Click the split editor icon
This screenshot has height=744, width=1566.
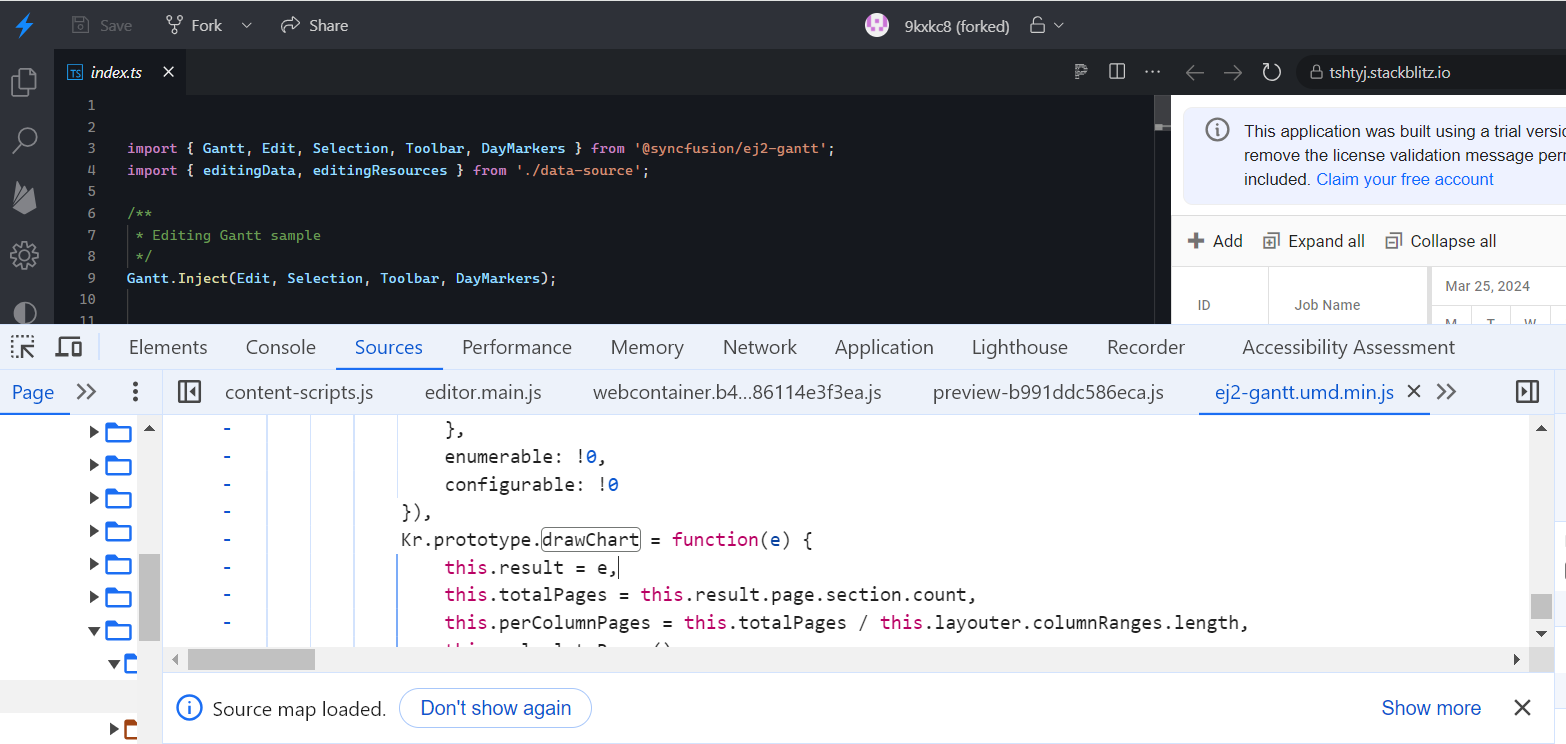(x=1117, y=72)
